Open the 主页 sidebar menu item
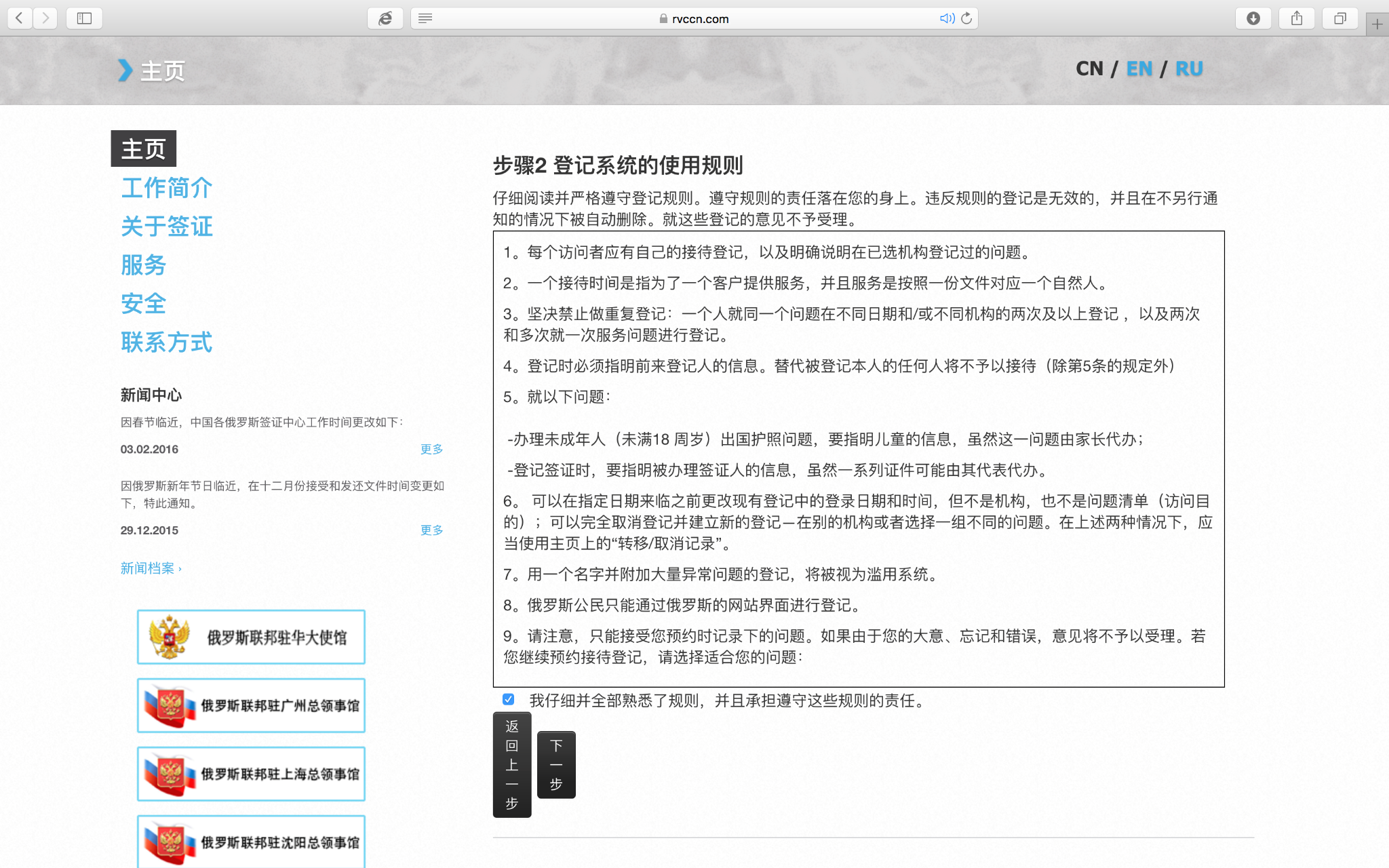1389x868 pixels. (144, 149)
